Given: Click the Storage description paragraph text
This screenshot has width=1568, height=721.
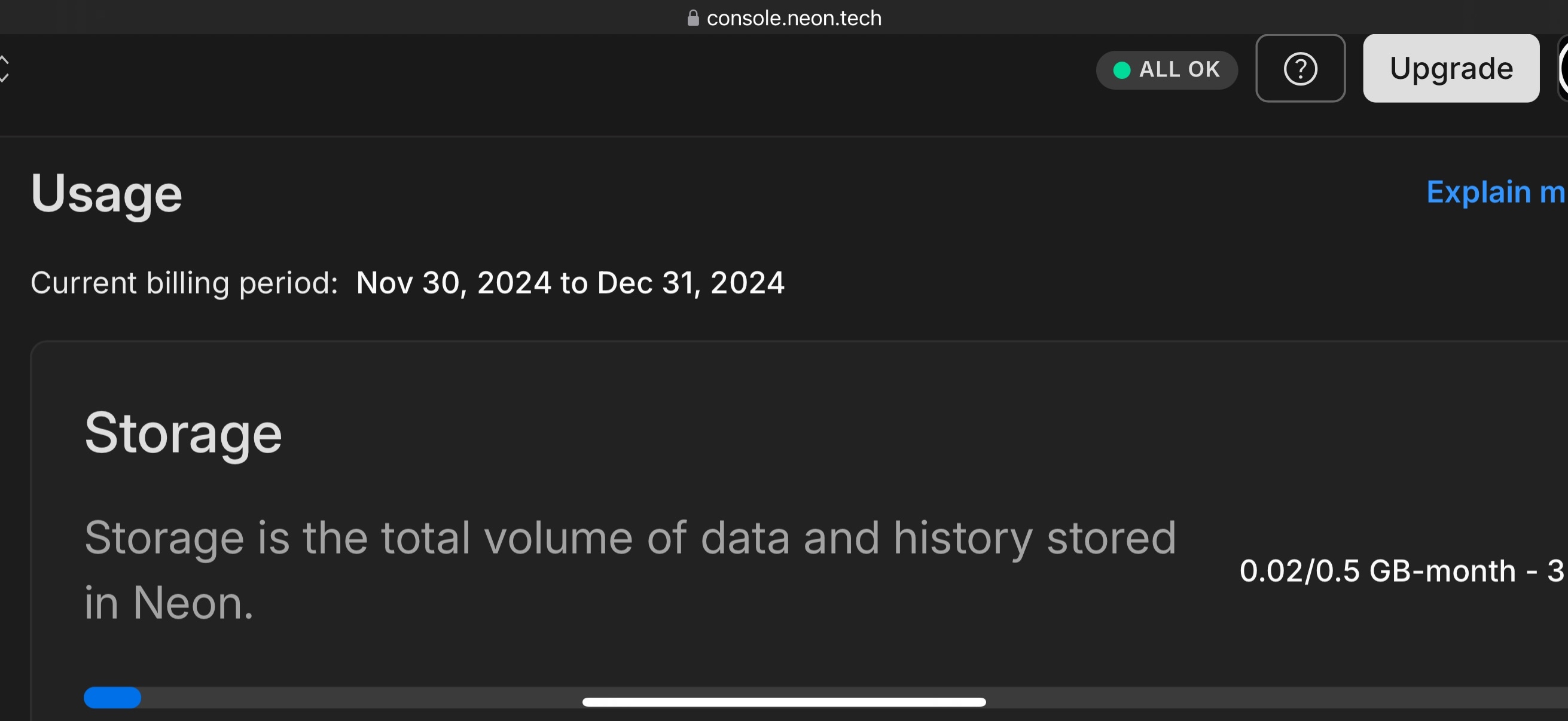Looking at the screenshot, I should click(630, 539).
